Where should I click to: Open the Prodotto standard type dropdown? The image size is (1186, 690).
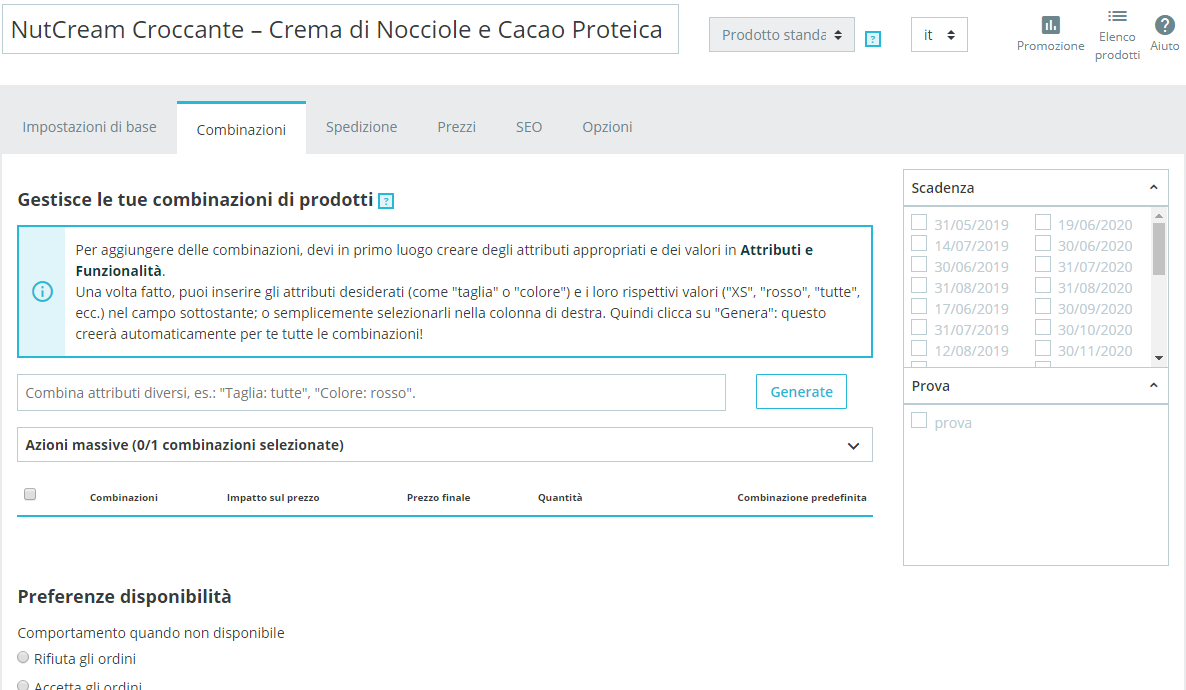coord(781,35)
